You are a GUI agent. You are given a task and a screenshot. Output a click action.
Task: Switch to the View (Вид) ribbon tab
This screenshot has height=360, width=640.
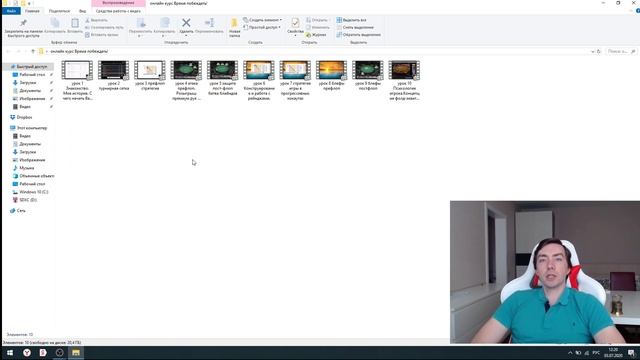pyautogui.click(x=82, y=11)
